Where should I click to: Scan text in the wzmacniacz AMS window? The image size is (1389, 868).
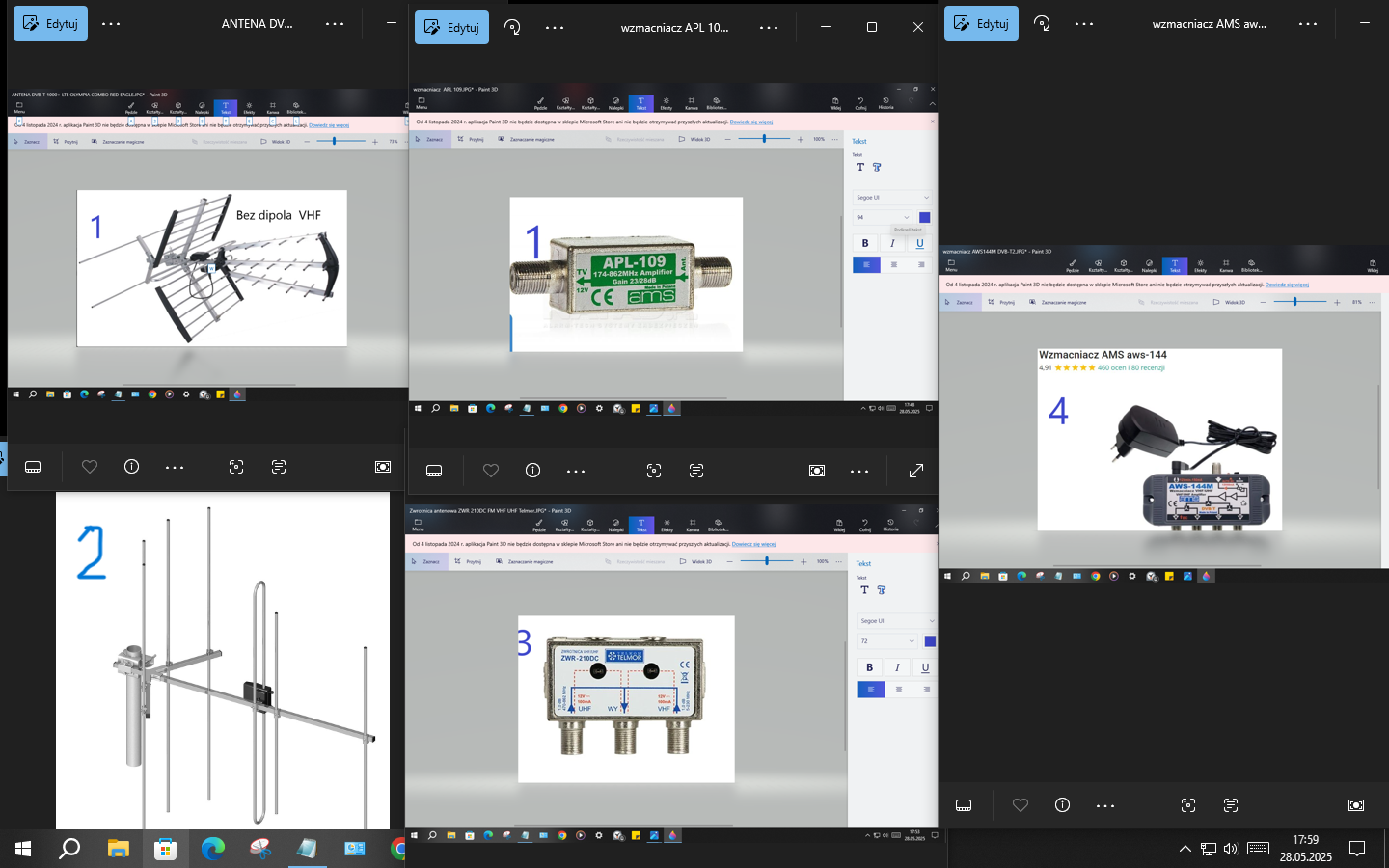tap(1231, 805)
